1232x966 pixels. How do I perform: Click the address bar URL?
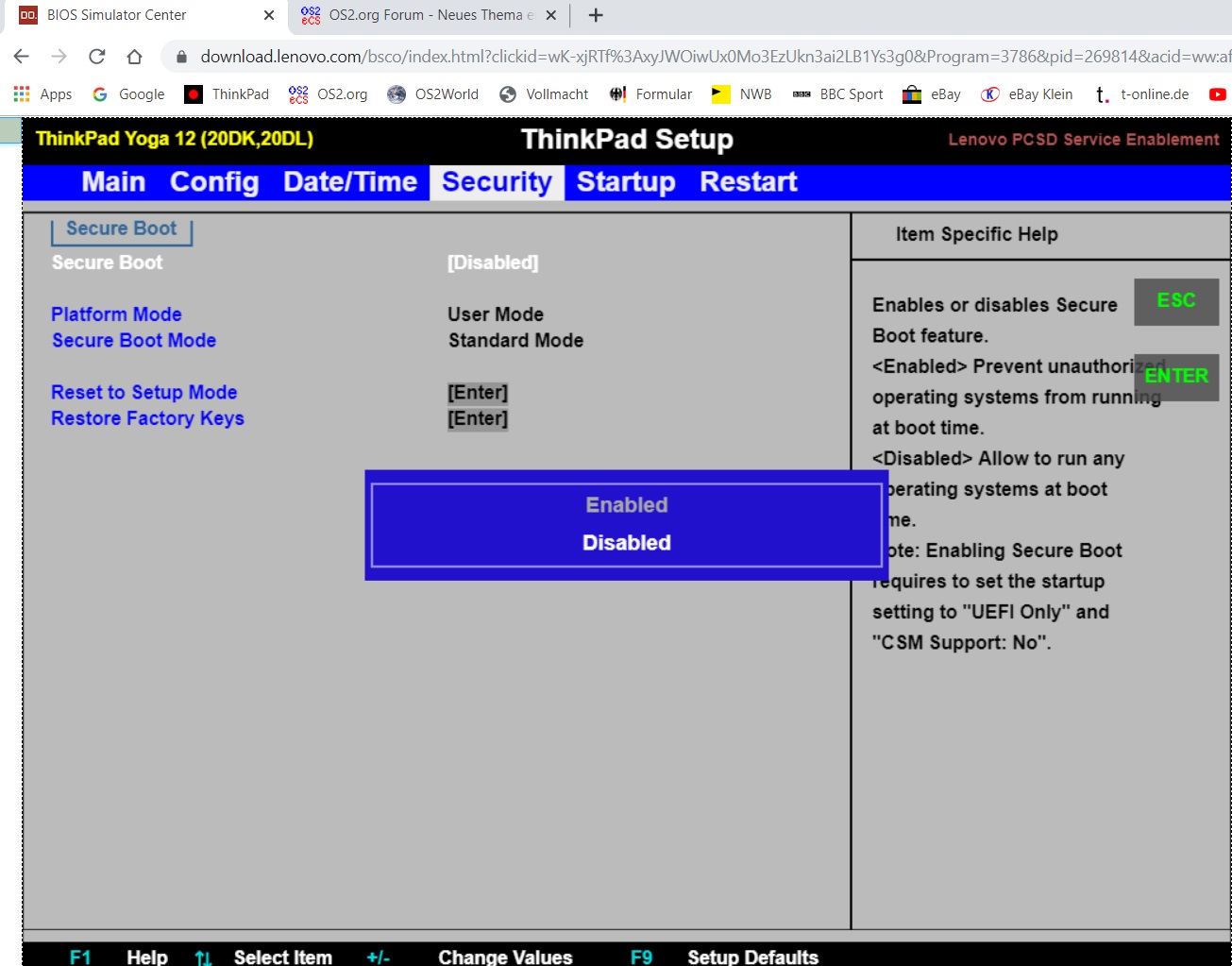point(715,57)
